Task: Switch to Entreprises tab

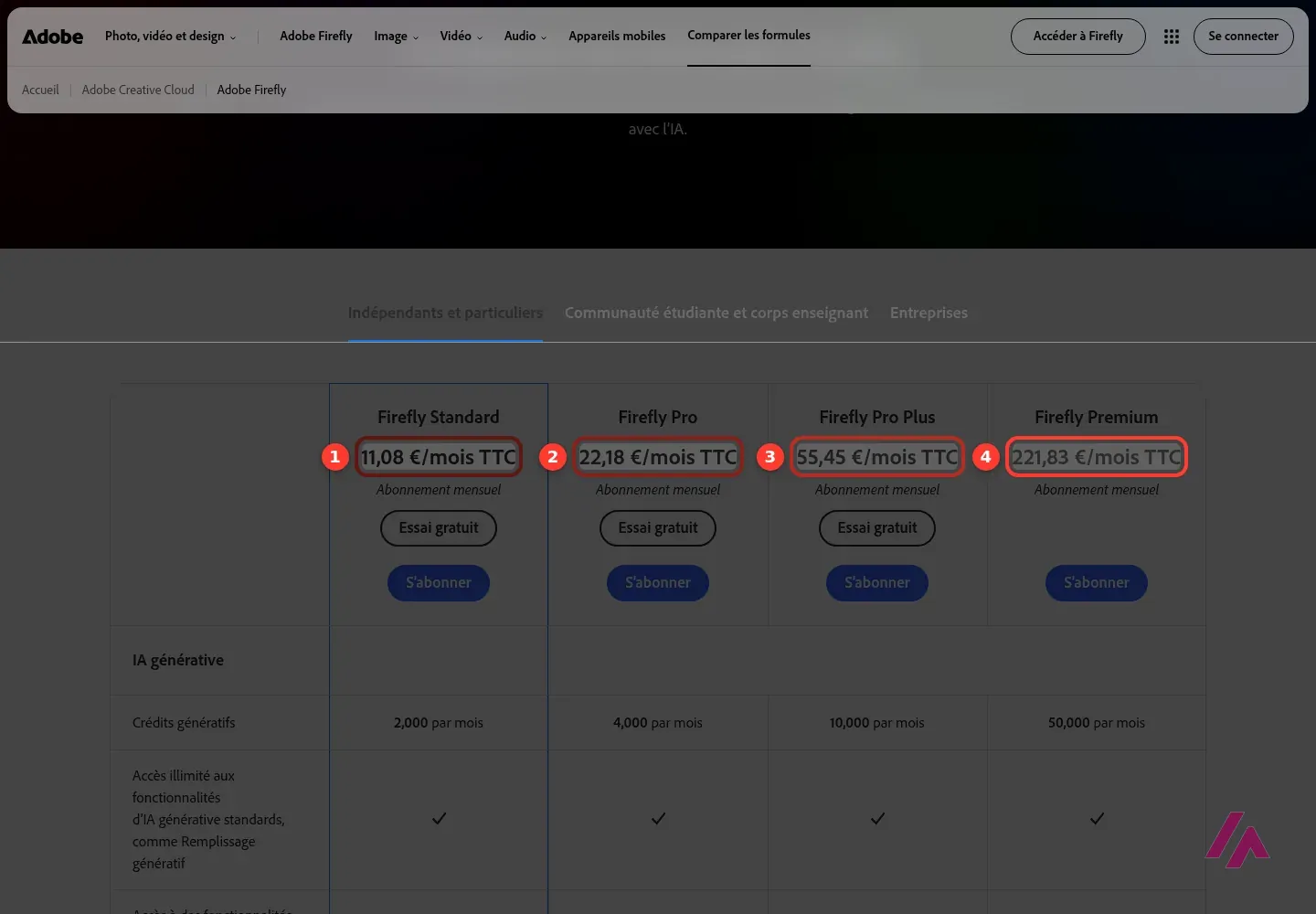Action: click(929, 313)
